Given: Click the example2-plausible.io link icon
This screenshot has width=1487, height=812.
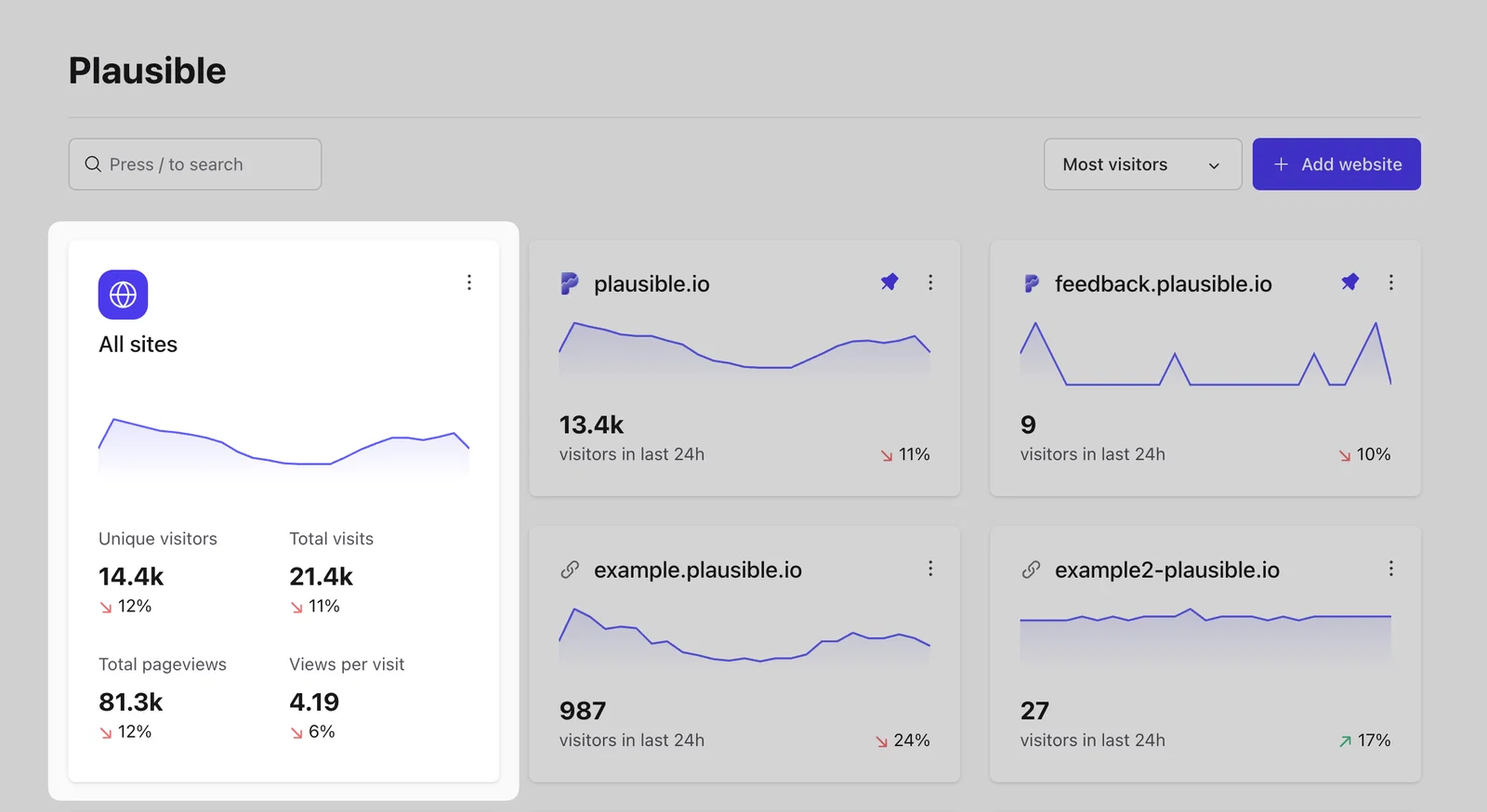Looking at the screenshot, I should click(x=1031, y=570).
